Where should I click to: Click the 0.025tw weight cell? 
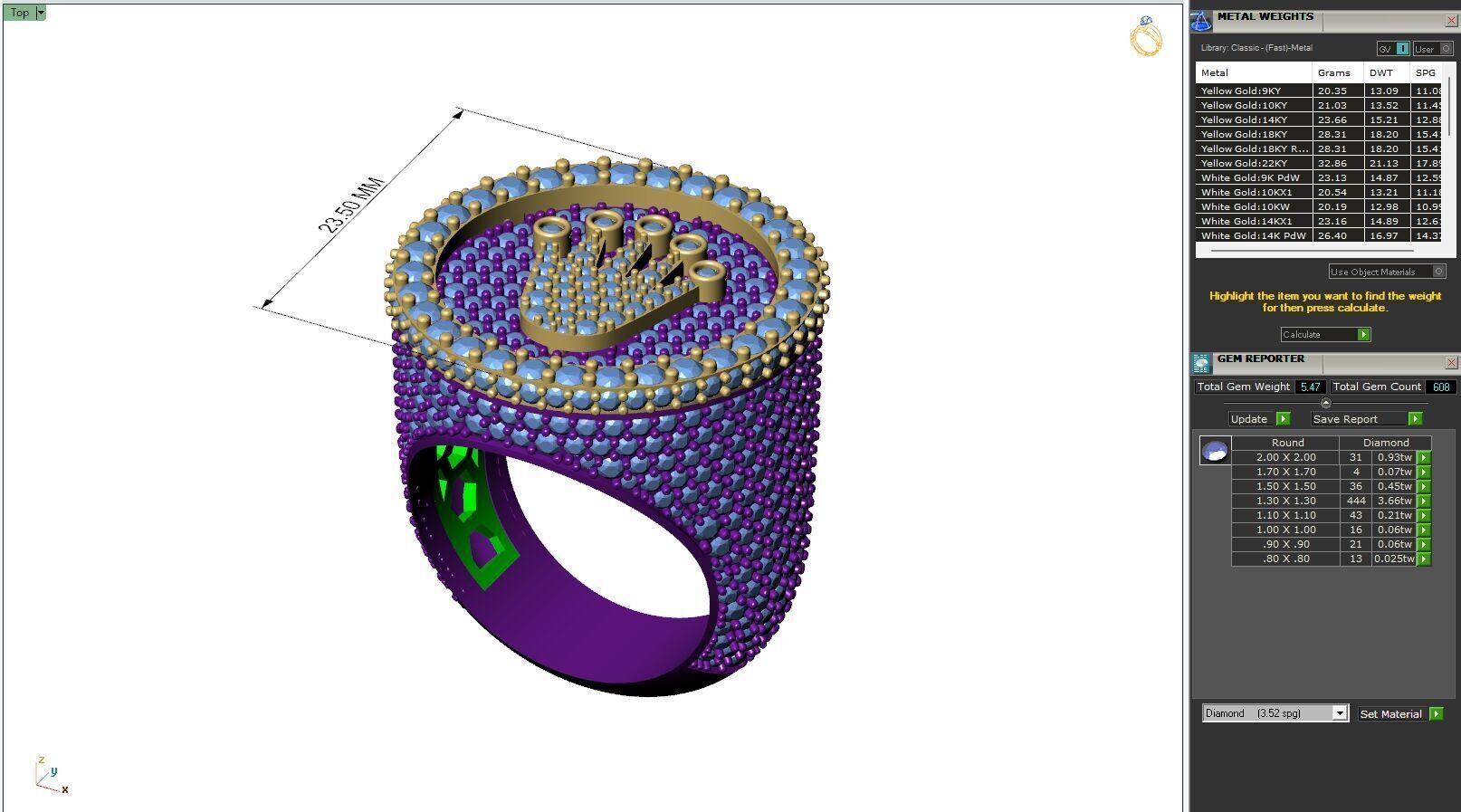[1394, 559]
